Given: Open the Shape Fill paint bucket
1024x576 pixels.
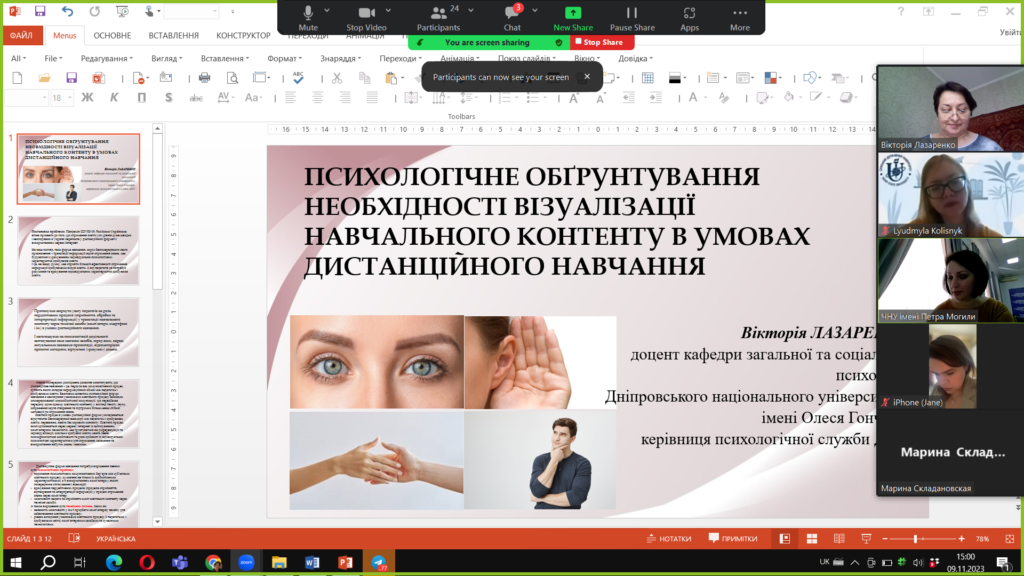Looking at the screenshot, I should 791,97.
